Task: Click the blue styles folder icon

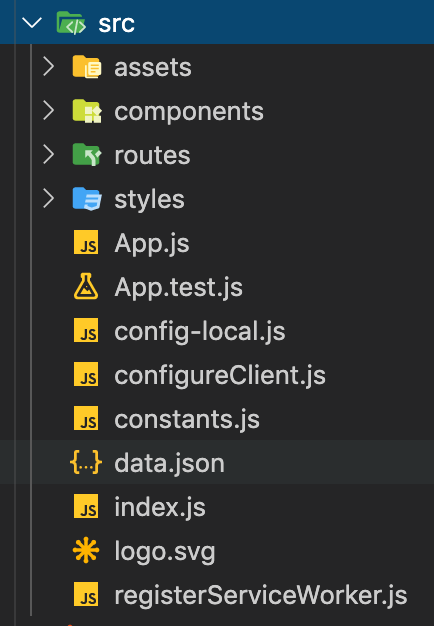Action: (x=87, y=198)
